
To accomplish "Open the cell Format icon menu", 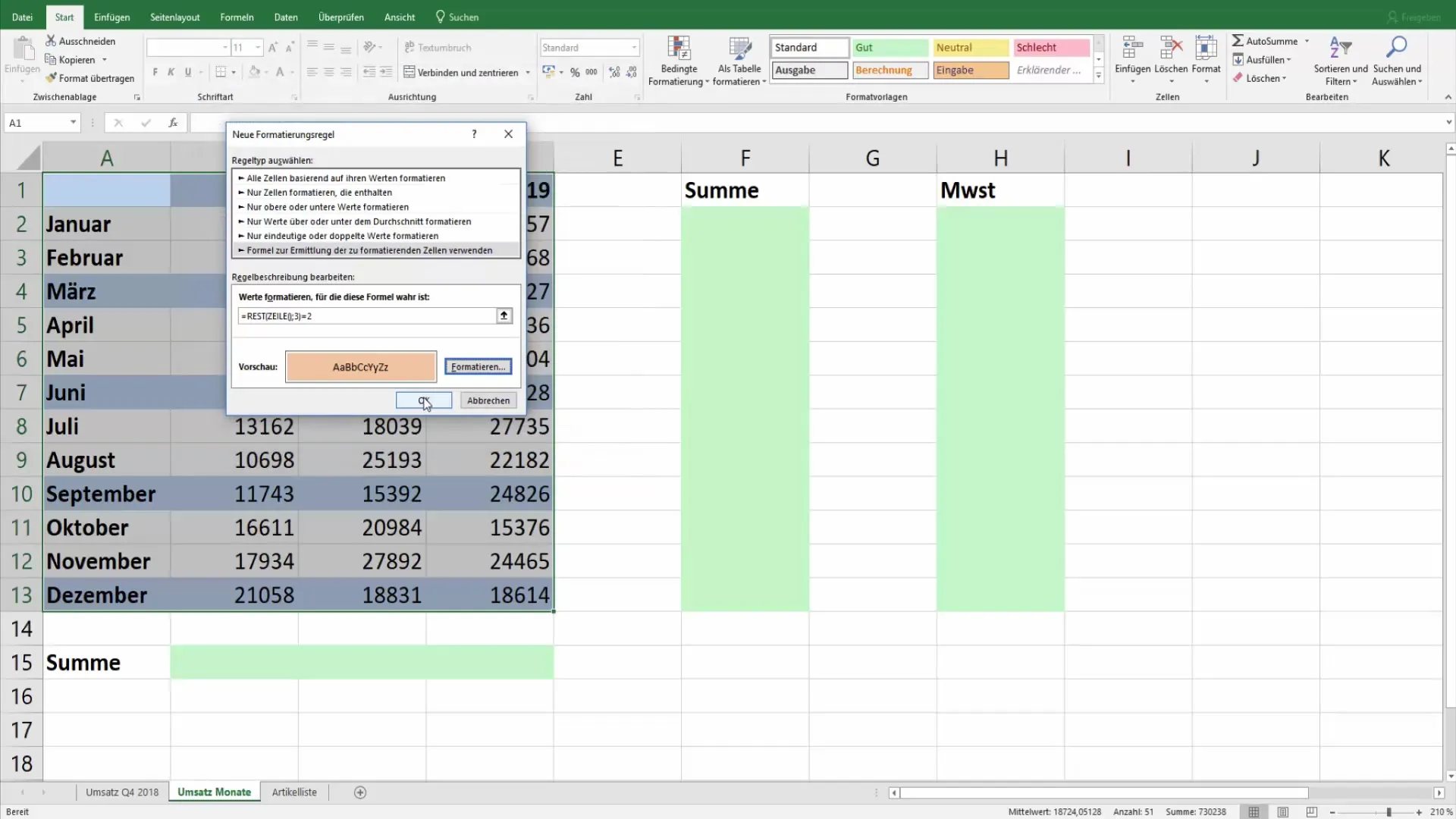I will pos(1206,59).
